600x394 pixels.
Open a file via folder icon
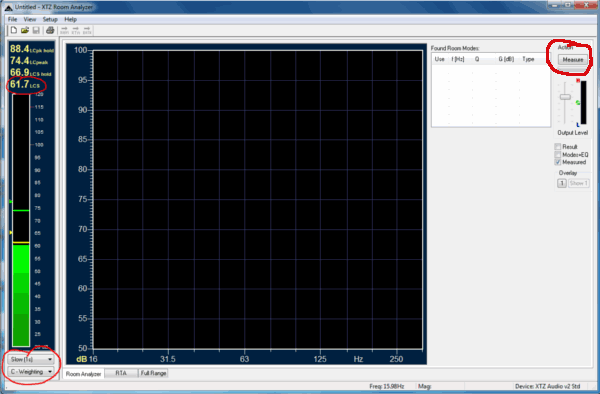[25, 30]
